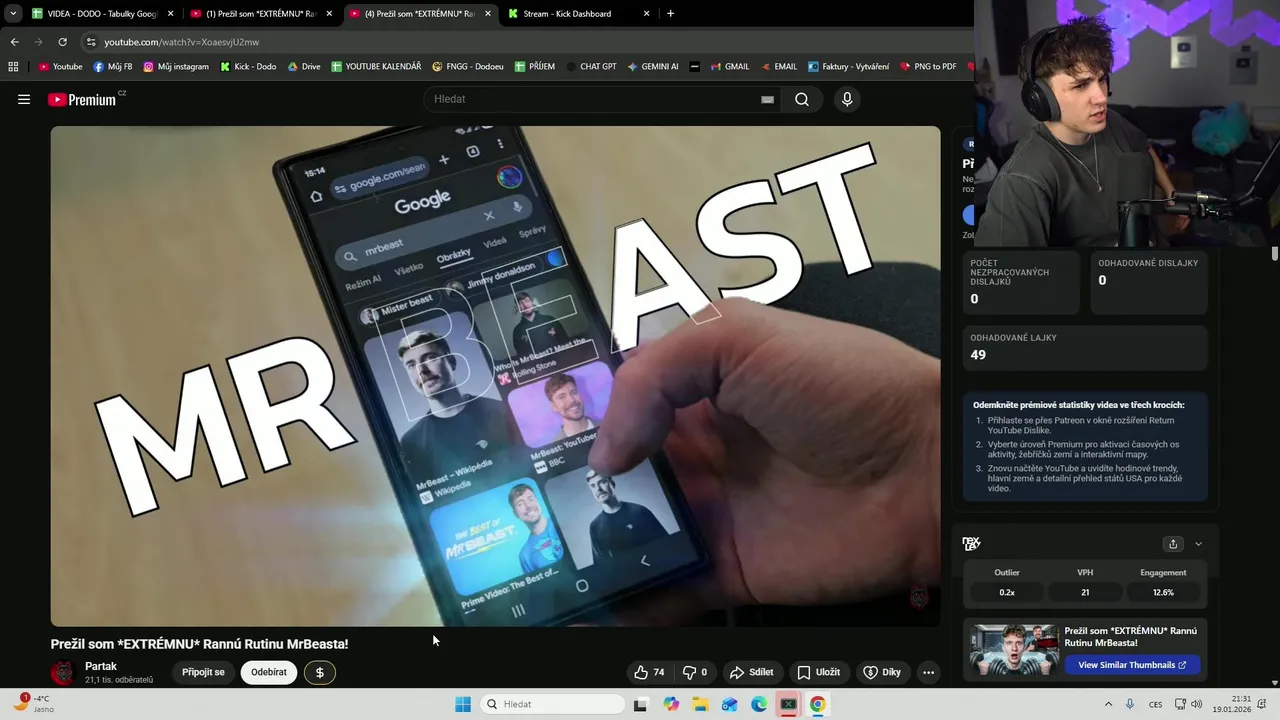
Task: Open File Explorer from taskbar
Action: click(700, 704)
